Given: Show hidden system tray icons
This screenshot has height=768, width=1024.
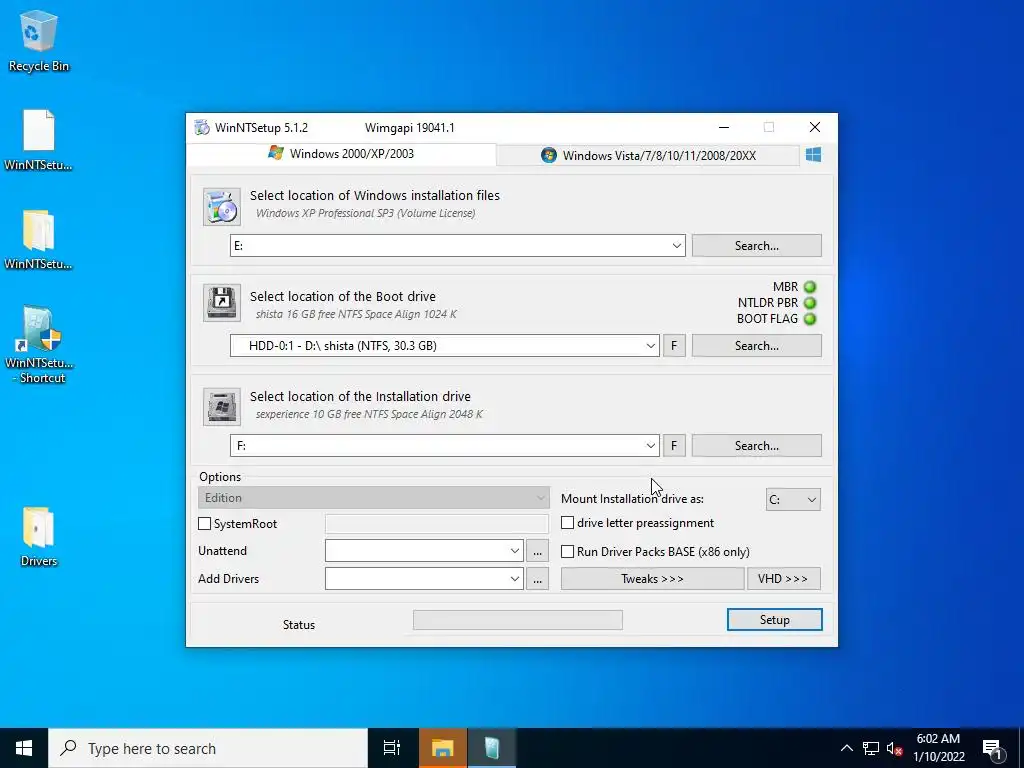Looking at the screenshot, I should [846, 748].
